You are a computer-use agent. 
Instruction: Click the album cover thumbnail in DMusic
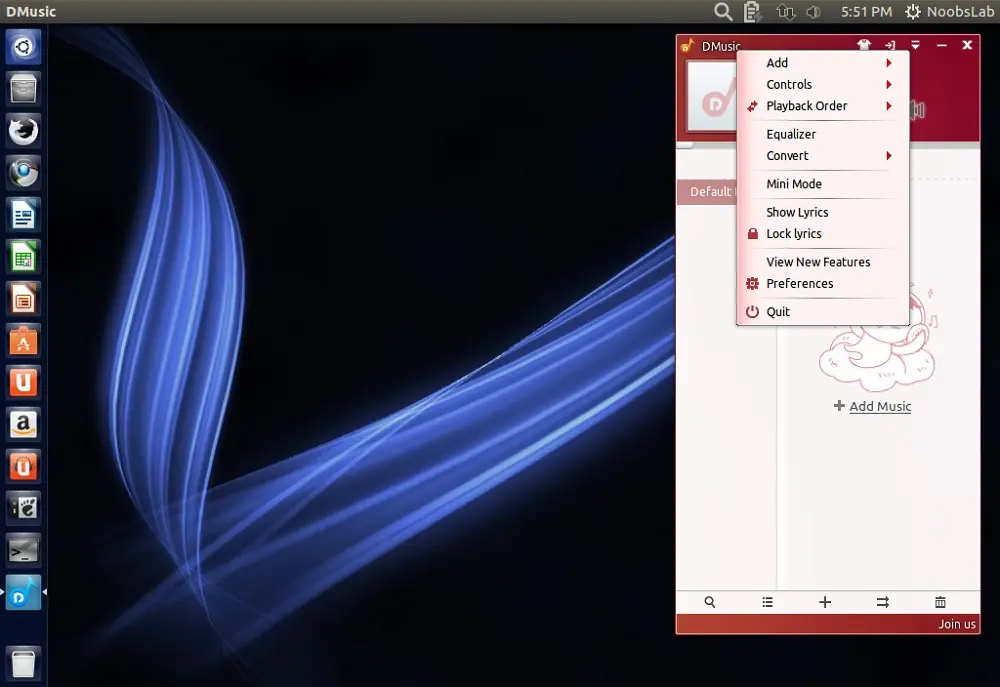[711, 96]
